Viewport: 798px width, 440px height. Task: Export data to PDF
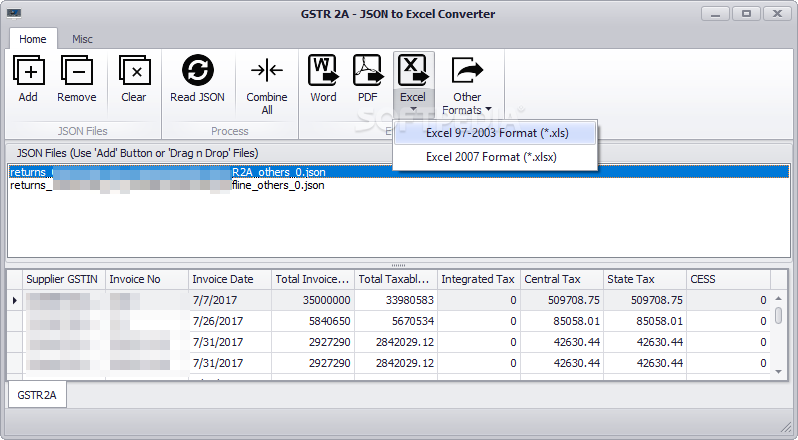(367, 78)
